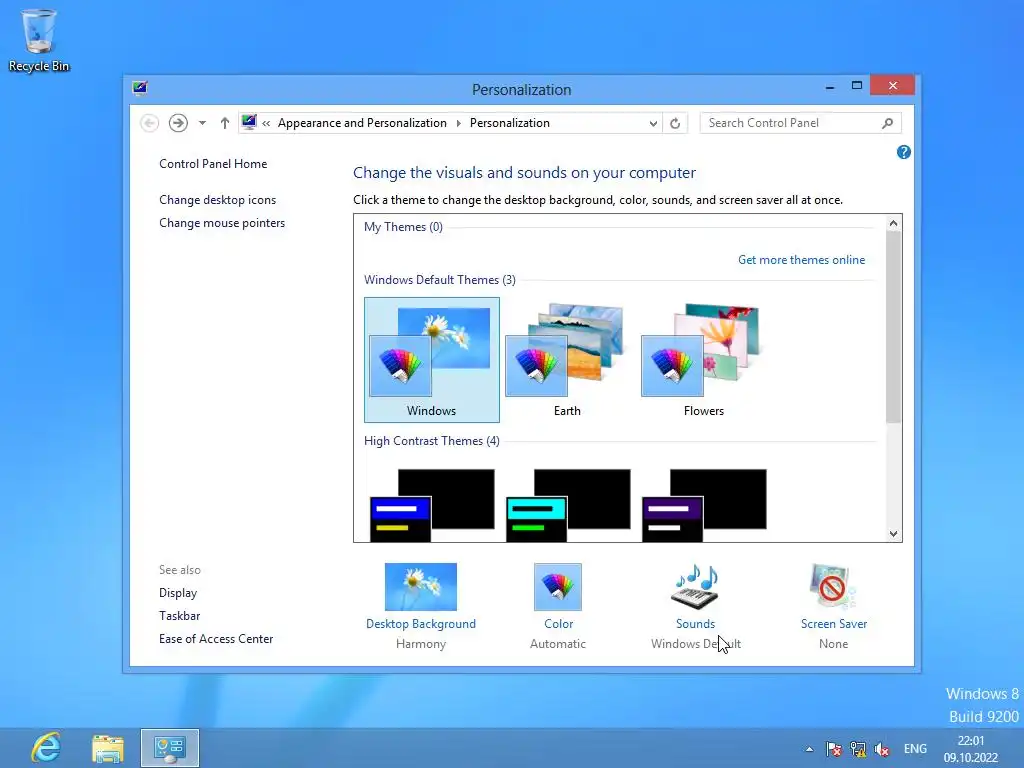
Task: Open the taskbar clock and date
Action: click(970, 749)
